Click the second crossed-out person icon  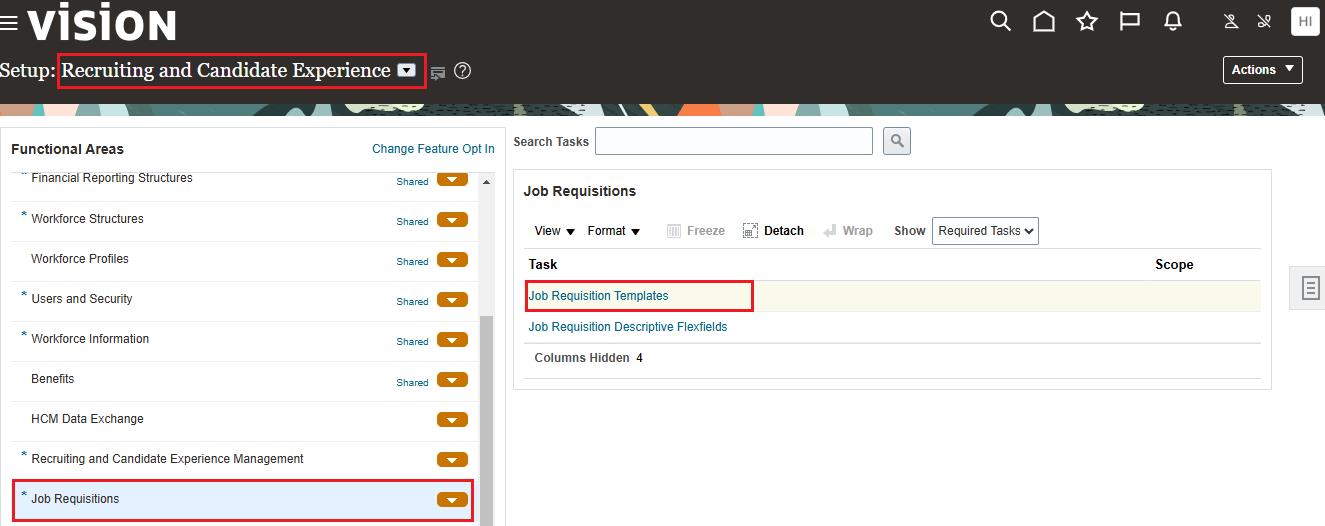[x=1264, y=21]
